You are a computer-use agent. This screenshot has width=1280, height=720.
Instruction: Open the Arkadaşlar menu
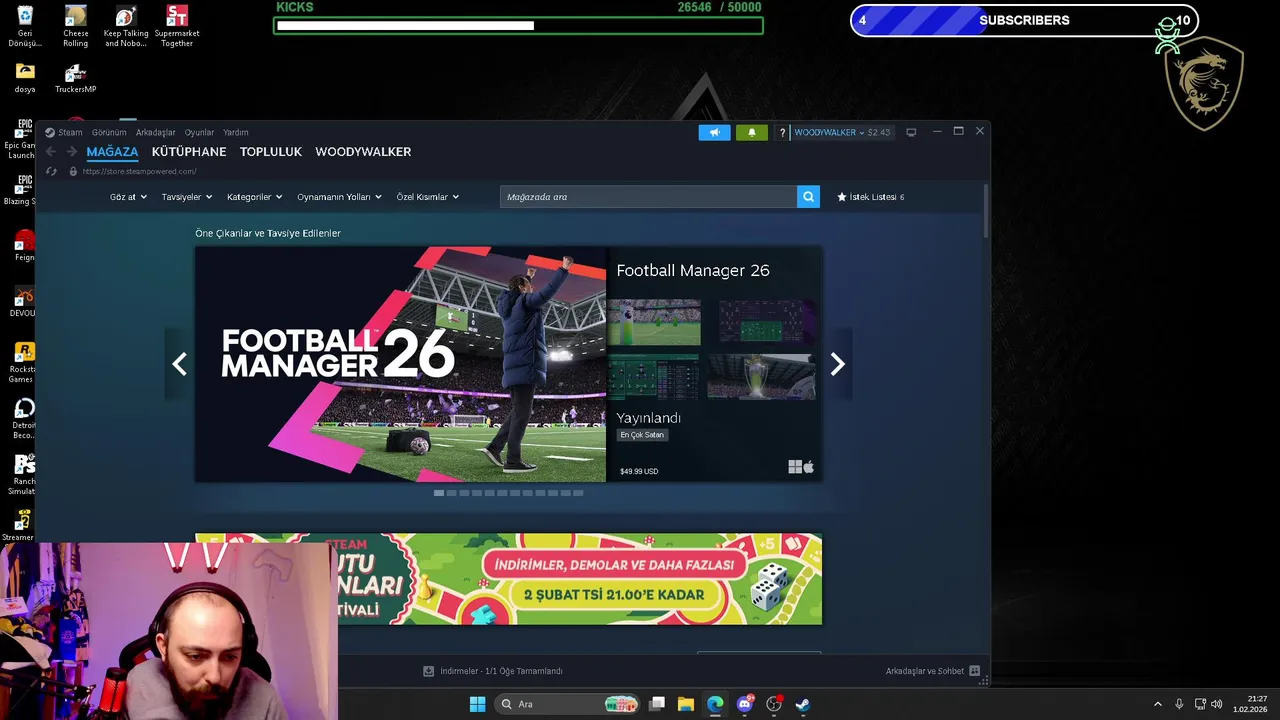click(155, 132)
